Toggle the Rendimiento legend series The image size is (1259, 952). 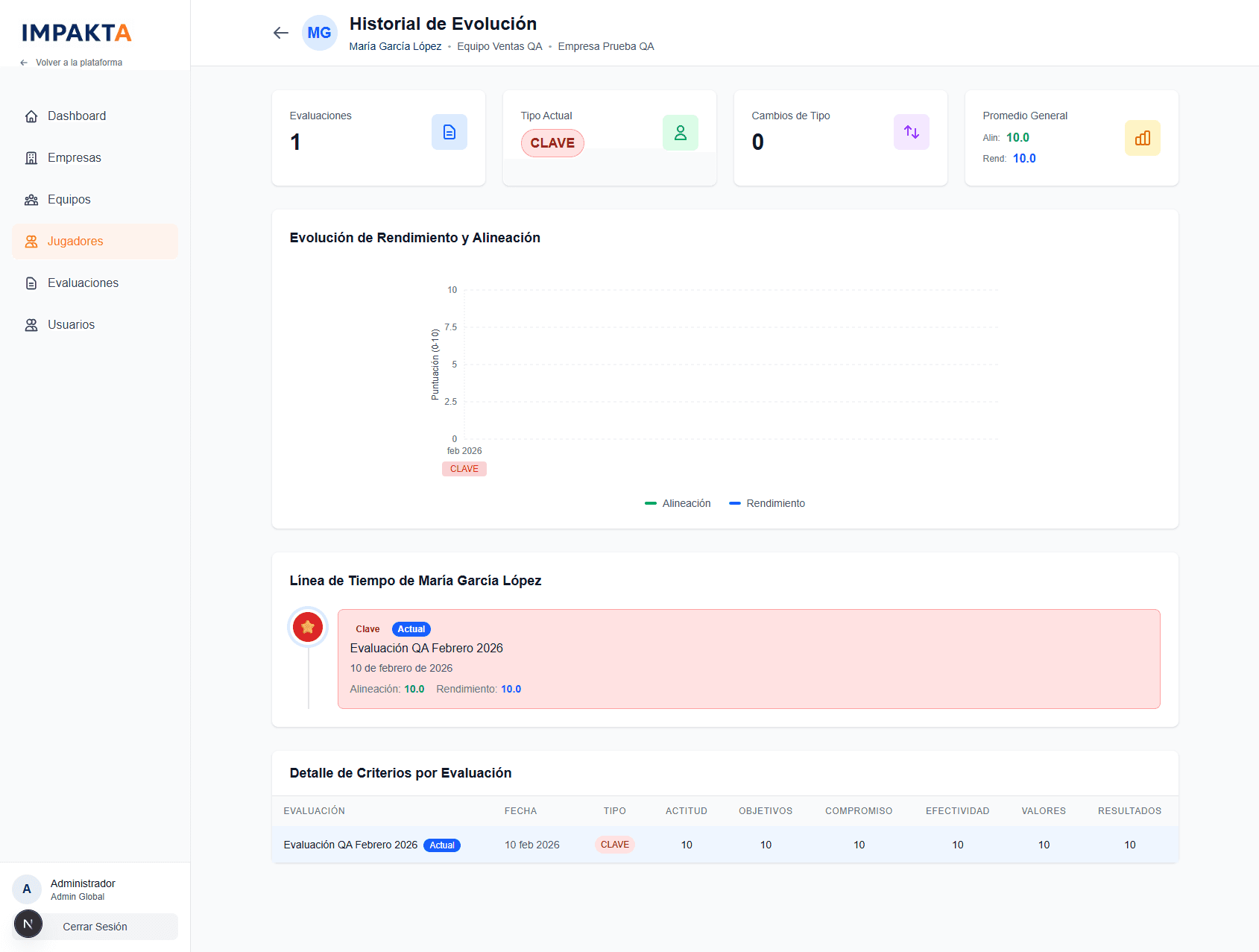pyautogui.click(x=768, y=503)
